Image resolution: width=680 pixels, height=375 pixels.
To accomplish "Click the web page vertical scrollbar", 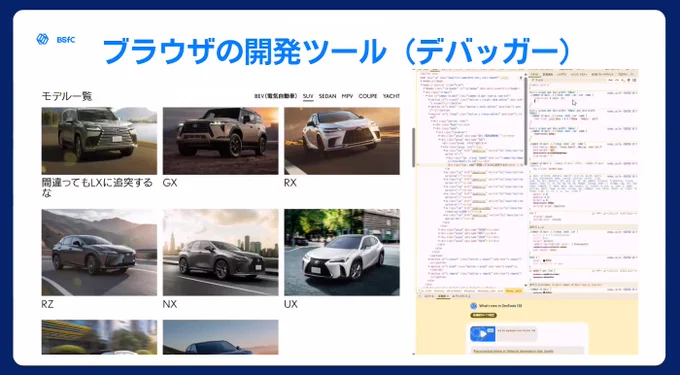I will pos(413,147).
